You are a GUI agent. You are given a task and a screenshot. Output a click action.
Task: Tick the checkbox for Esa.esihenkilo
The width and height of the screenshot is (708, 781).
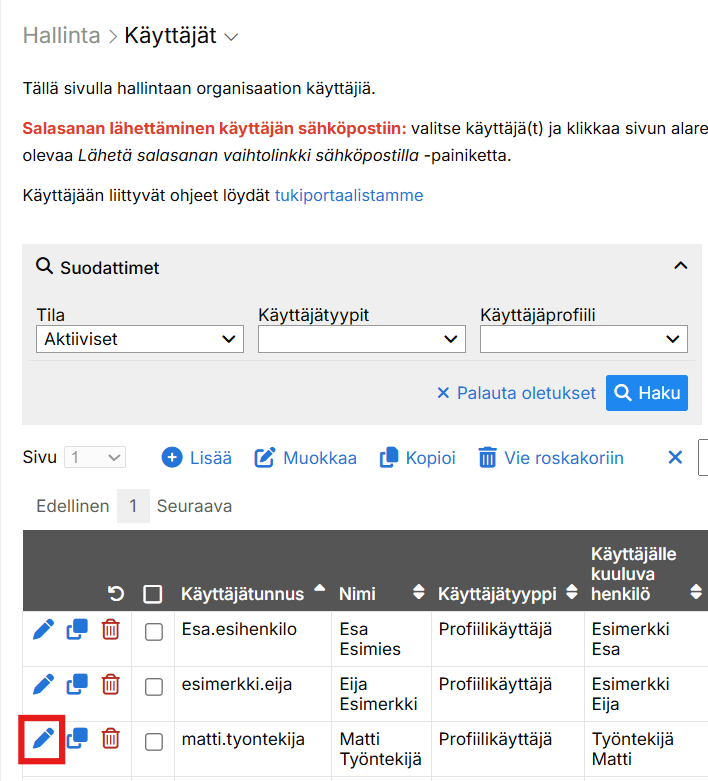pyautogui.click(x=153, y=631)
